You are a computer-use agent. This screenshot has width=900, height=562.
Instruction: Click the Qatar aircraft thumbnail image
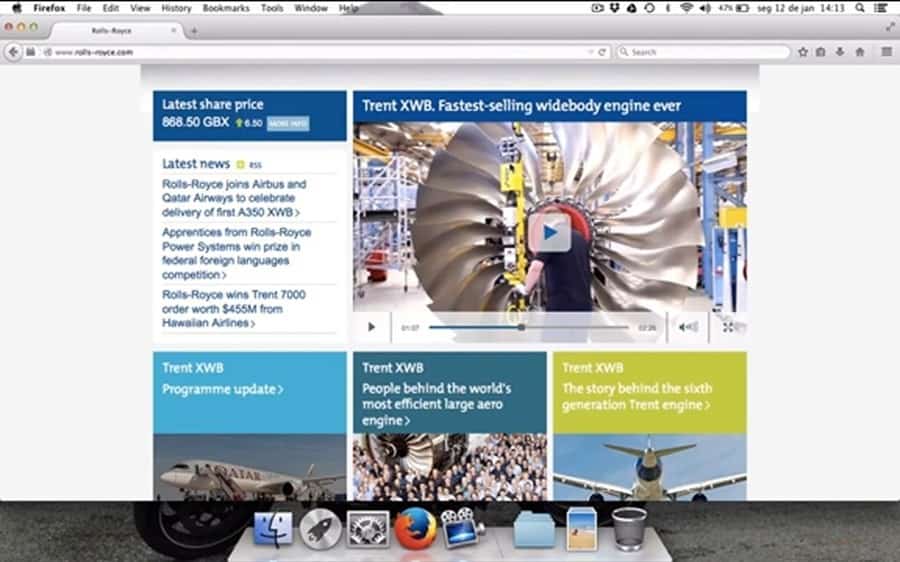pos(250,467)
